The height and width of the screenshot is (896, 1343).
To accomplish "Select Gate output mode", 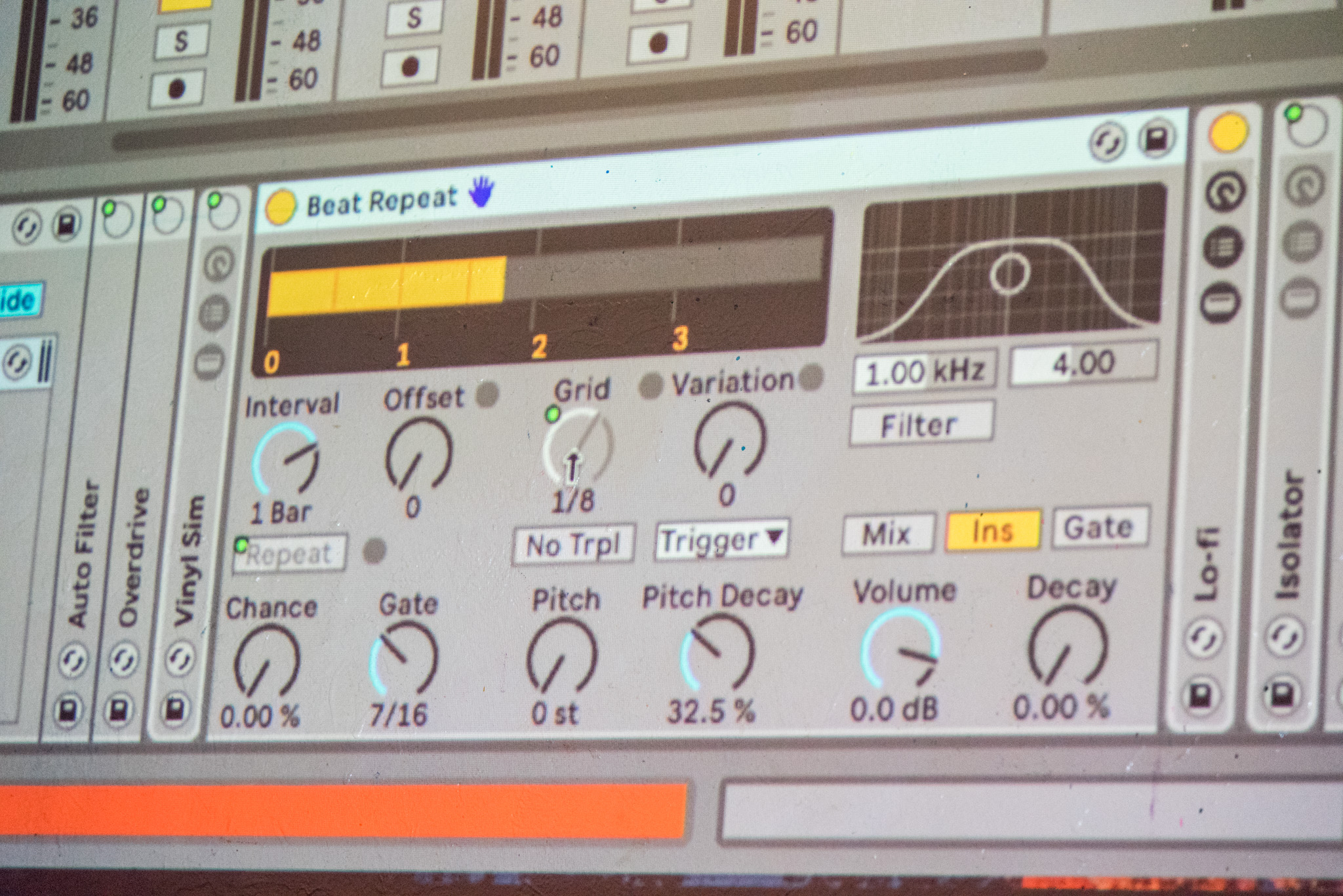I will (1100, 526).
